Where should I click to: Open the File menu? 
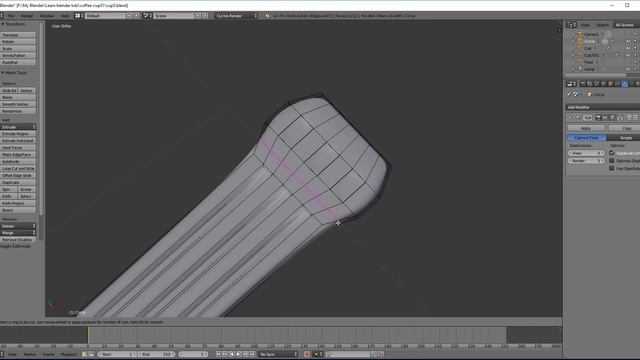tap(11, 16)
